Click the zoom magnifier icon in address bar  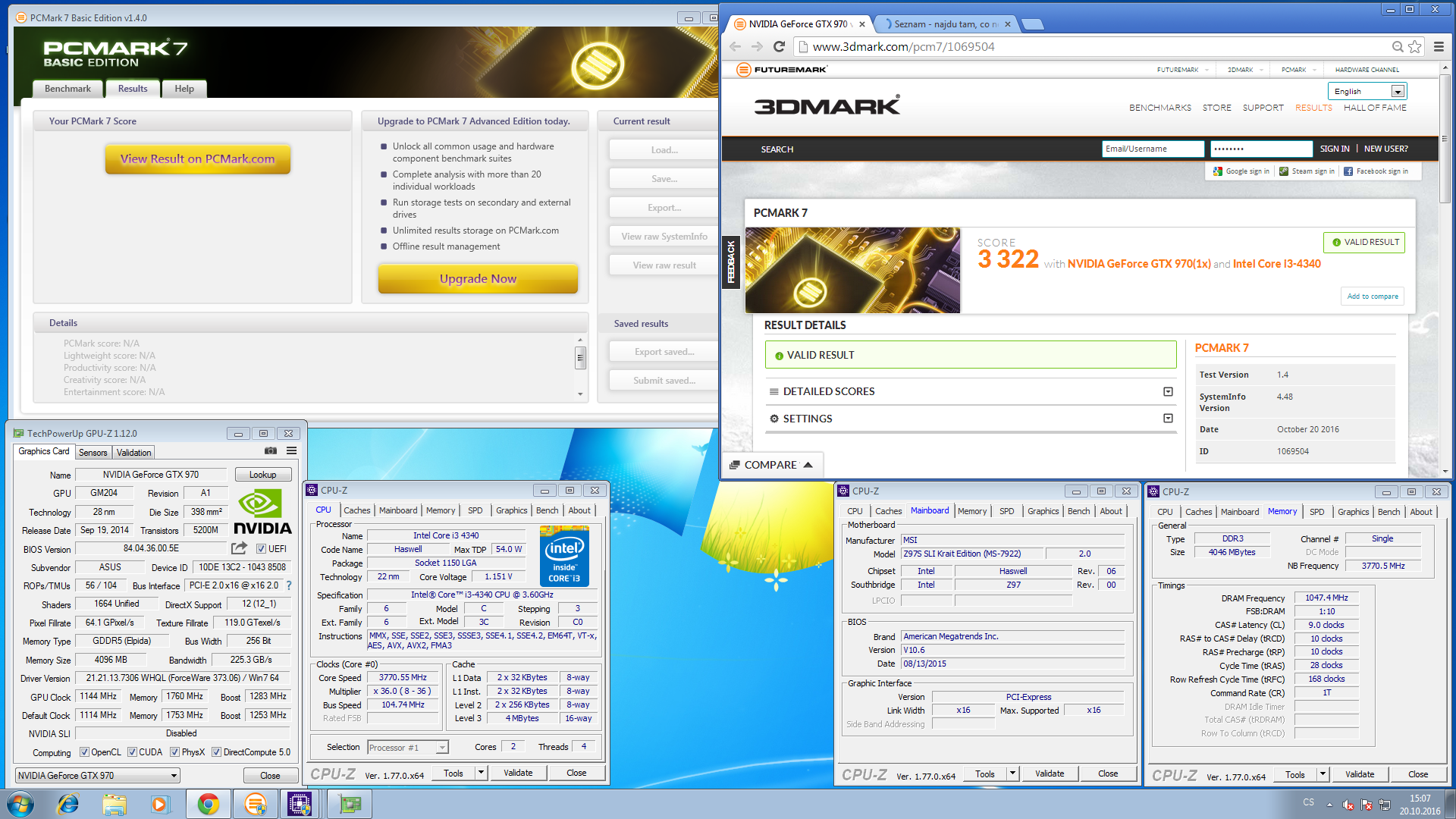pos(1398,46)
